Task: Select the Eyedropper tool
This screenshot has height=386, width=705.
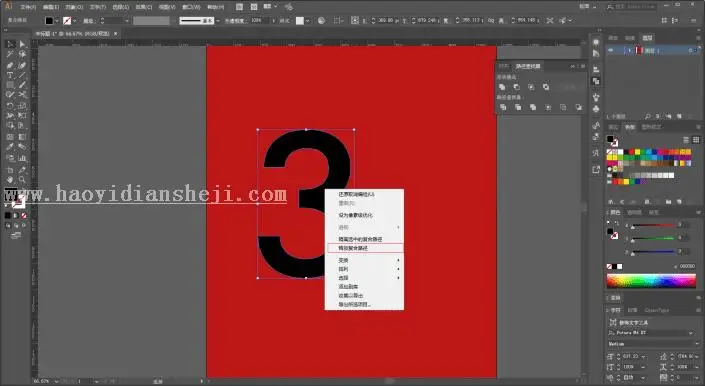Action: [10, 147]
